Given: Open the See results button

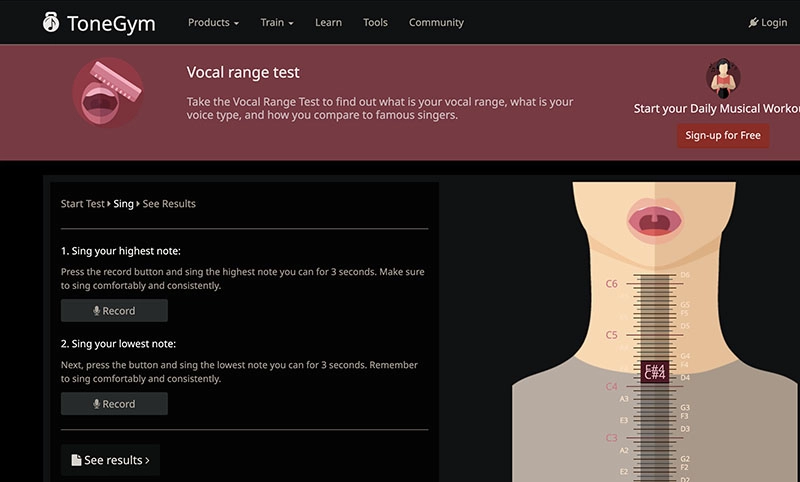Looking at the screenshot, I should coord(110,460).
